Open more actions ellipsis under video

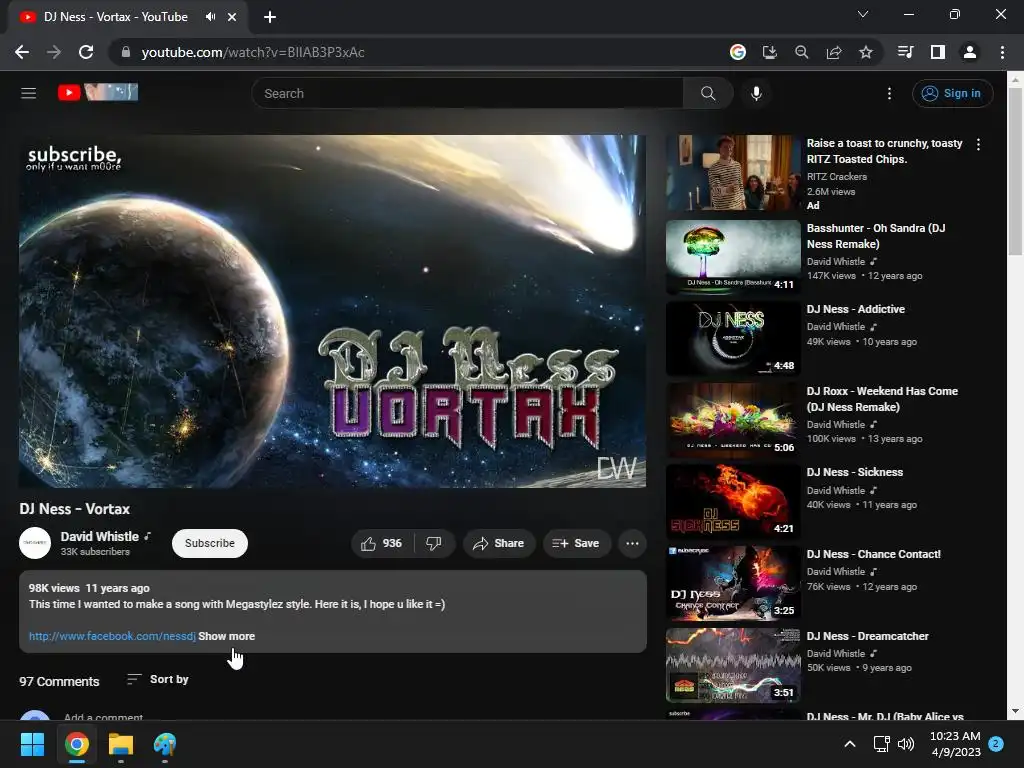click(x=632, y=543)
